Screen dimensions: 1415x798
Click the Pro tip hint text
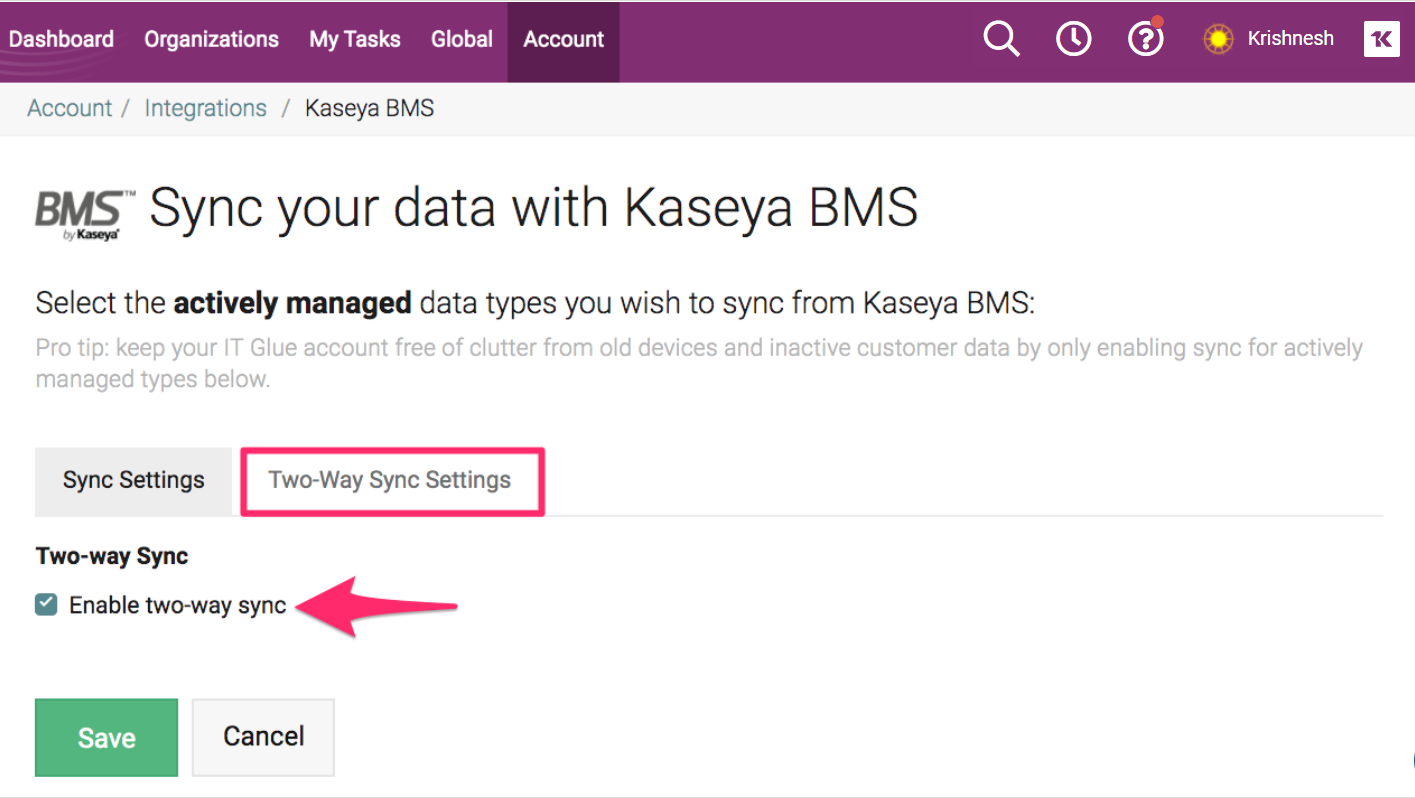[x=699, y=364]
